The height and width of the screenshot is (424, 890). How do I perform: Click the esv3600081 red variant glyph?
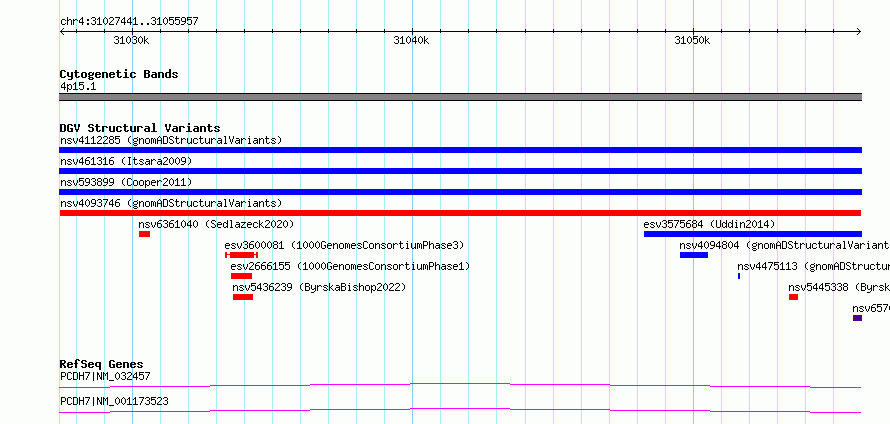[241, 255]
